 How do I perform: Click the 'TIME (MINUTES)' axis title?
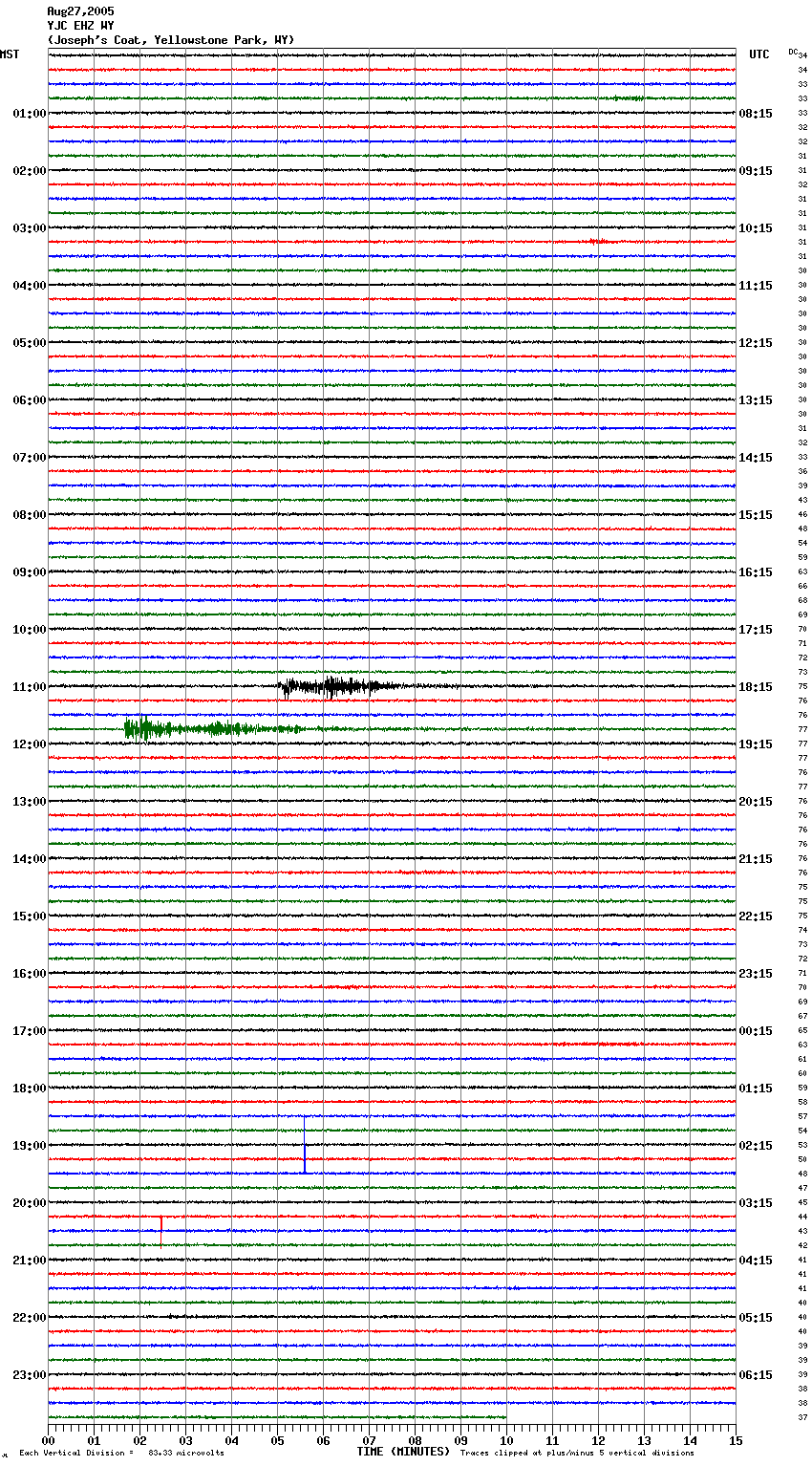point(403,1452)
